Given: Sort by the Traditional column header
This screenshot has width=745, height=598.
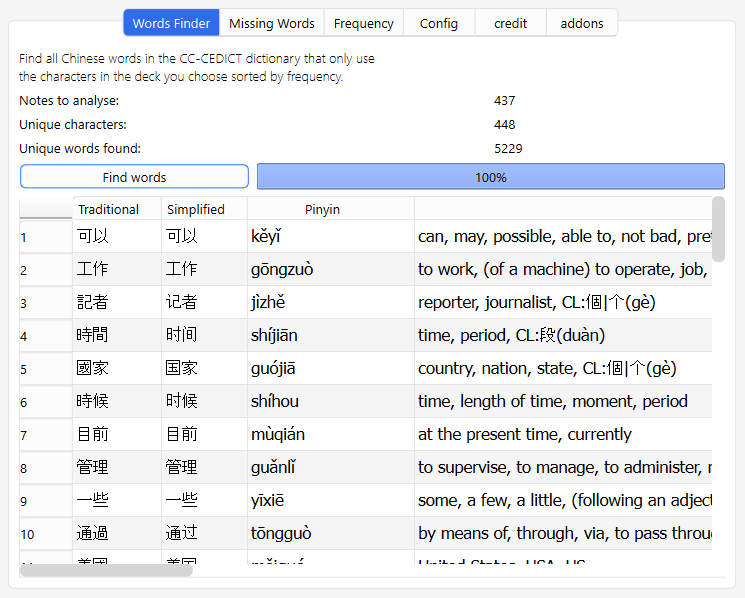Looking at the screenshot, I should (116, 209).
